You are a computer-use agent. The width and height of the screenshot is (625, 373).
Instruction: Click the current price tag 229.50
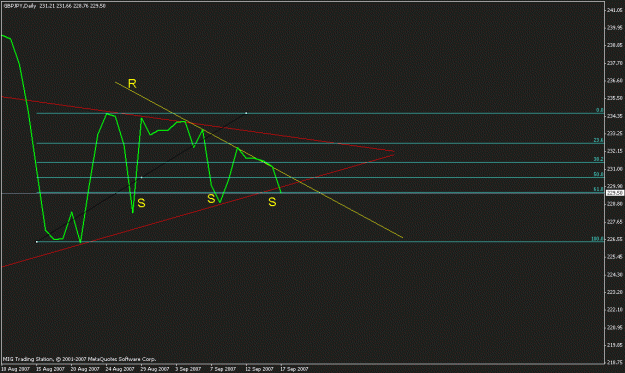pos(615,193)
